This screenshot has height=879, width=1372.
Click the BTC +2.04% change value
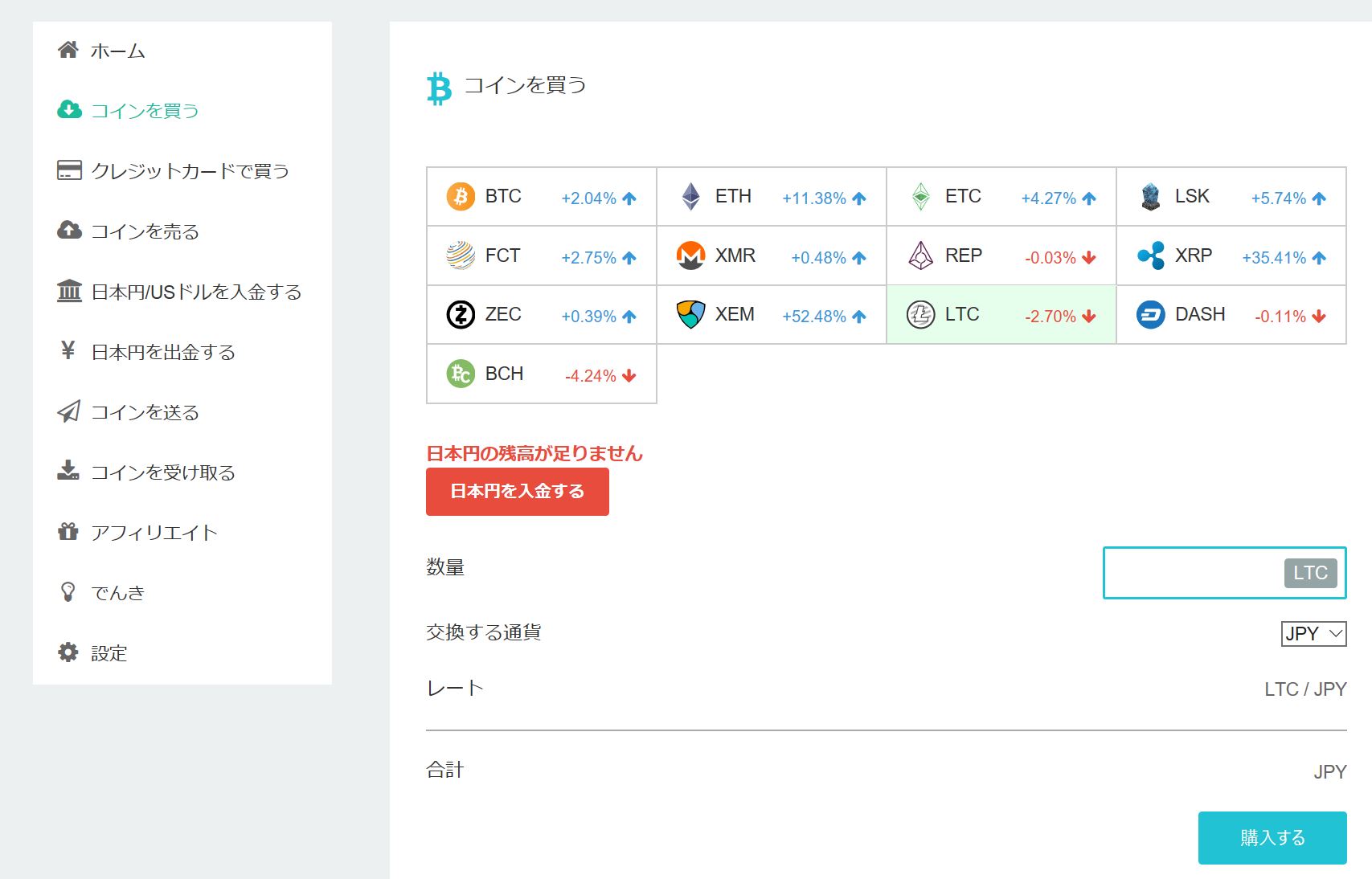pos(589,198)
